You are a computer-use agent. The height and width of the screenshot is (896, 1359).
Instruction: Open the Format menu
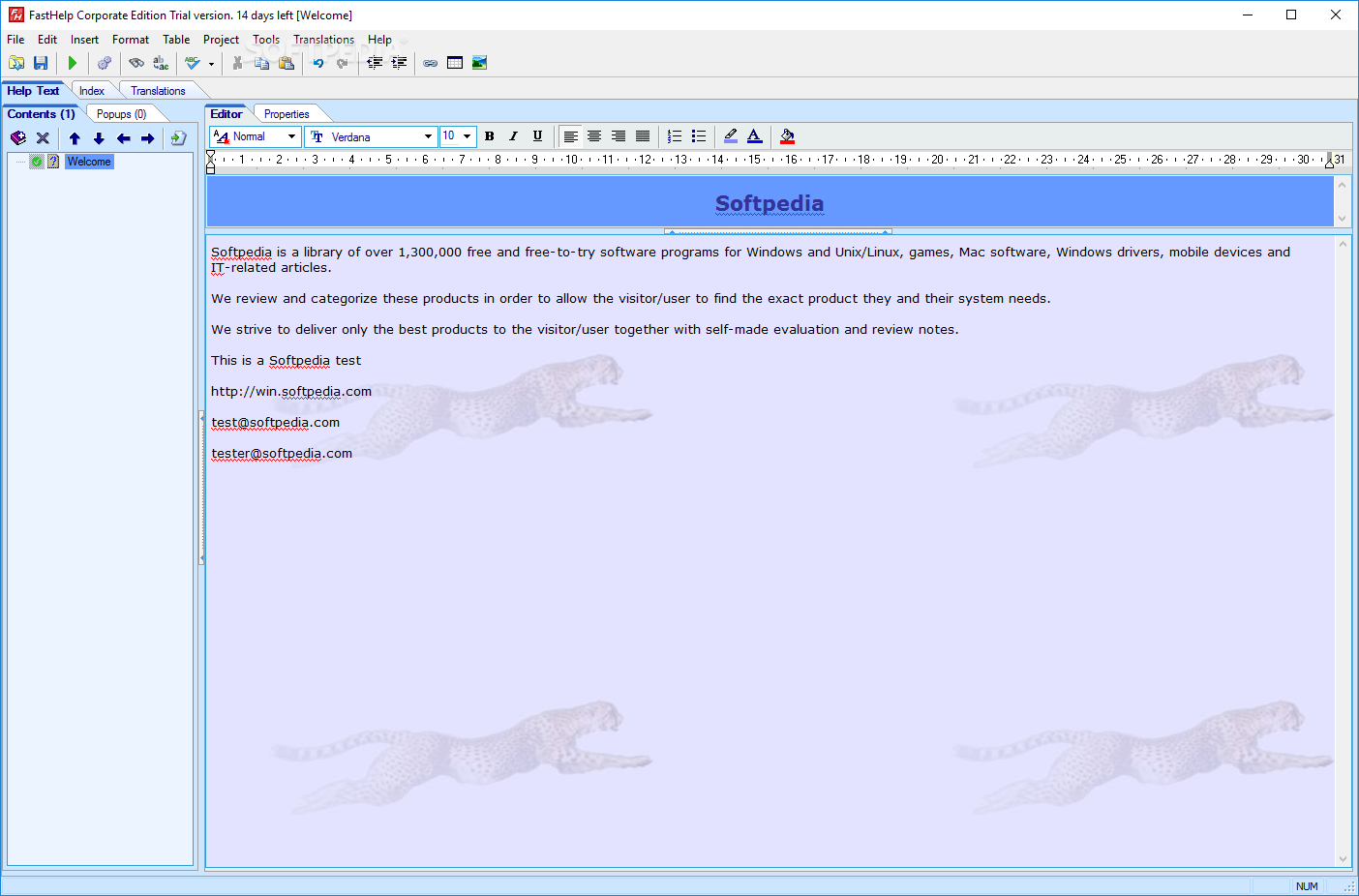click(131, 40)
